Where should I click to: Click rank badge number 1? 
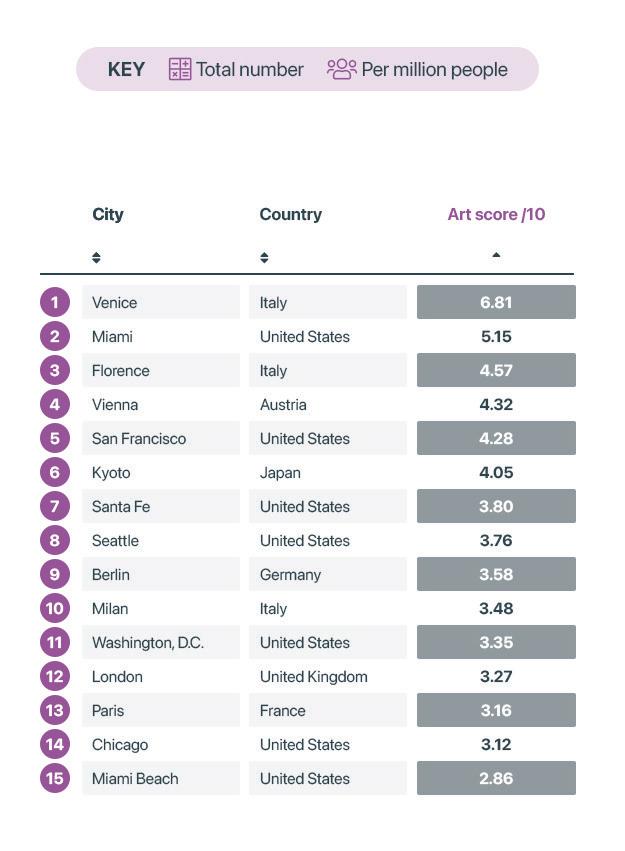(55, 302)
